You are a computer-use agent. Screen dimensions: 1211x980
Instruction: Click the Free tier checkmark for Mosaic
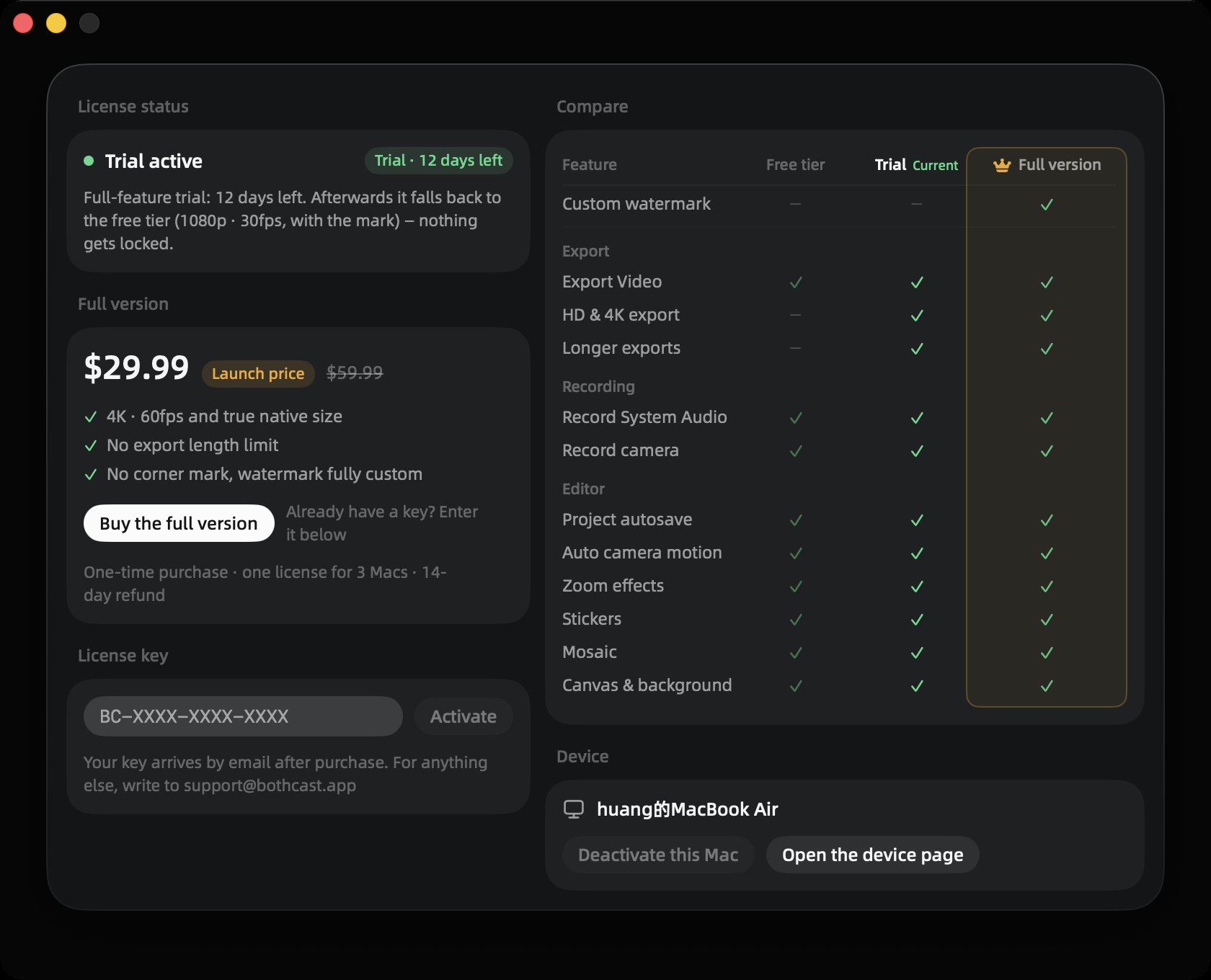[796, 653]
